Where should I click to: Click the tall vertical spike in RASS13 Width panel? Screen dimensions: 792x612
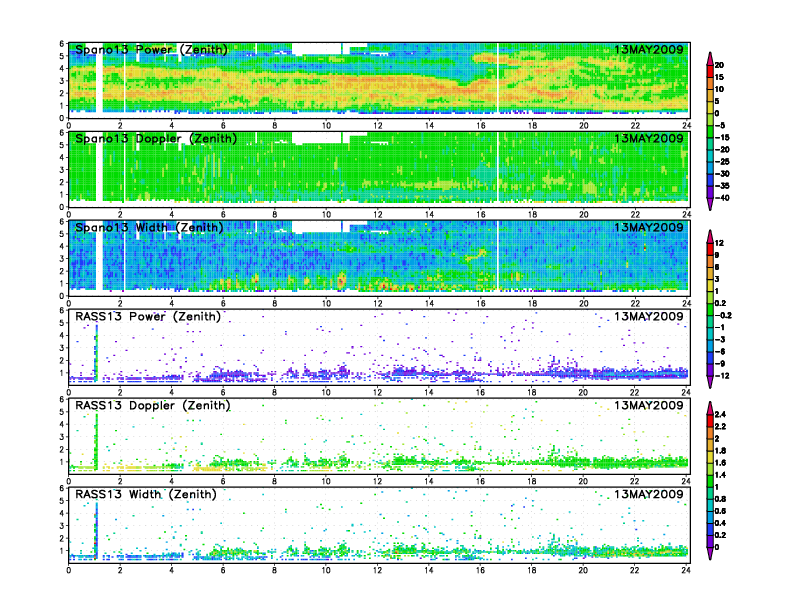pyautogui.click(x=96, y=531)
